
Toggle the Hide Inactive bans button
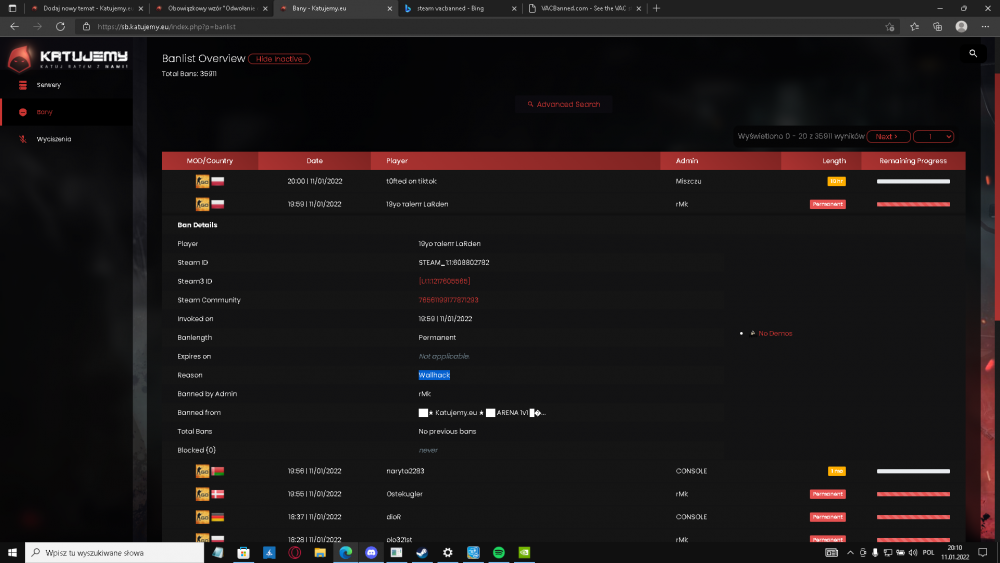(x=279, y=59)
